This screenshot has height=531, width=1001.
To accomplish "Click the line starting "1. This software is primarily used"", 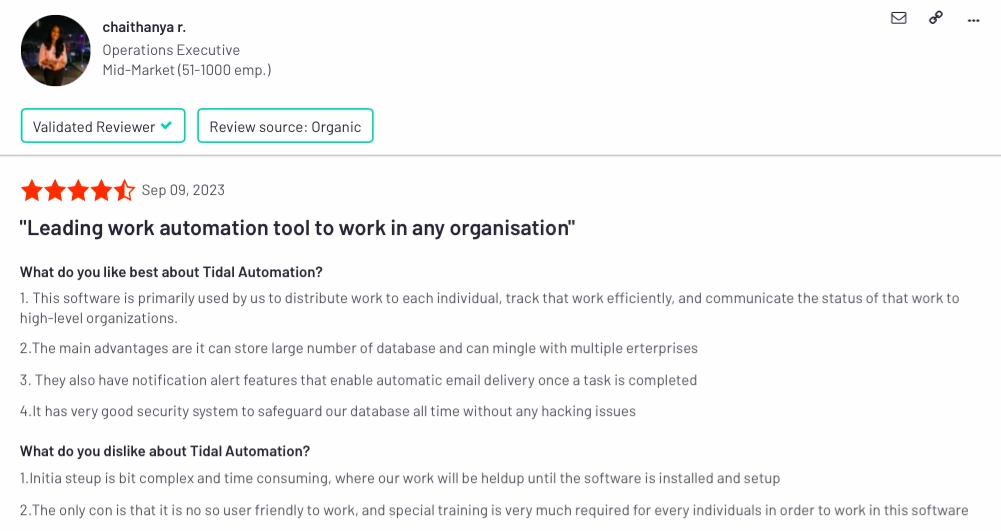I will pos(490,308).
